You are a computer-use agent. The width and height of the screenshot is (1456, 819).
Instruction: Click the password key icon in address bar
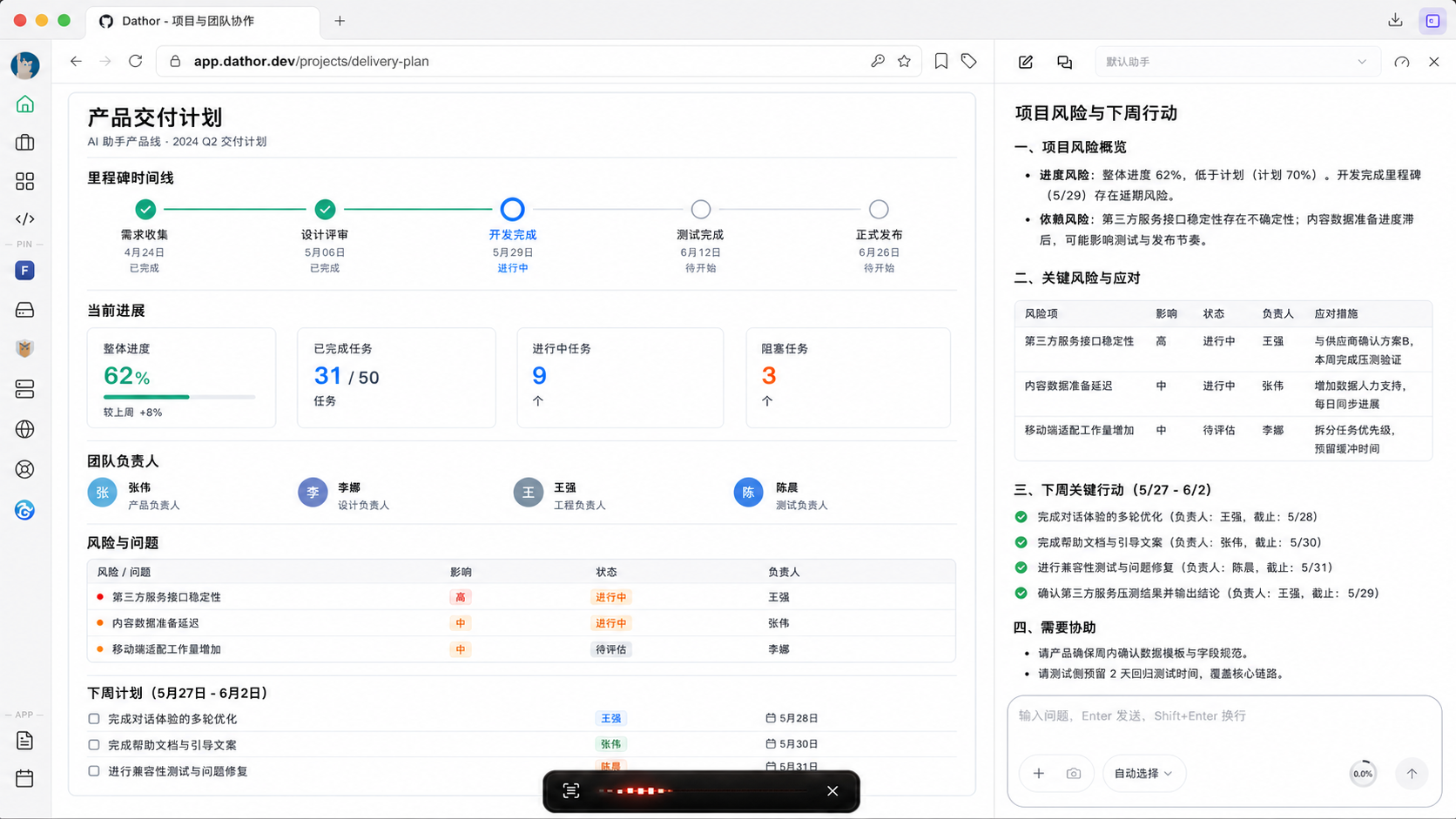click(877, 61)
